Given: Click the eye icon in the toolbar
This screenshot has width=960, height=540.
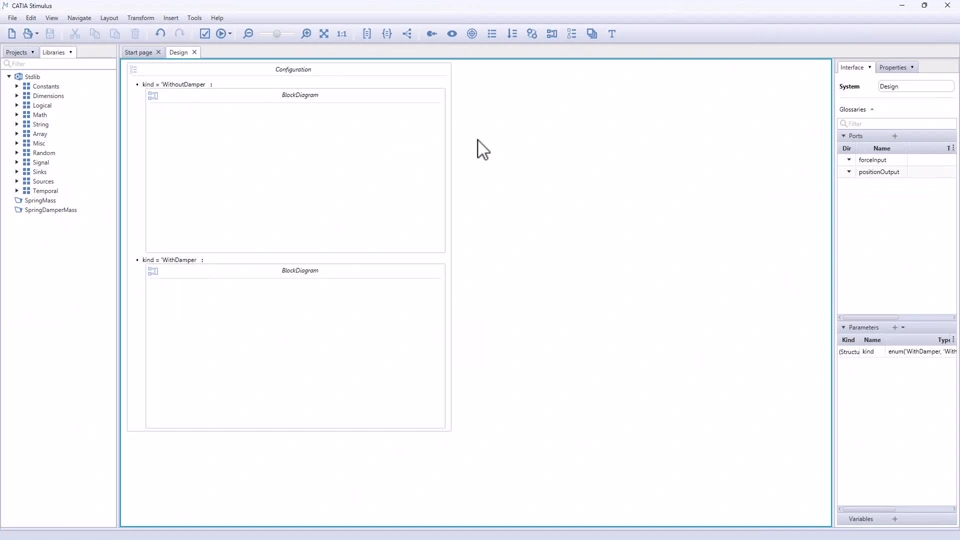Looking at the screenshot, I should [452, 34].
